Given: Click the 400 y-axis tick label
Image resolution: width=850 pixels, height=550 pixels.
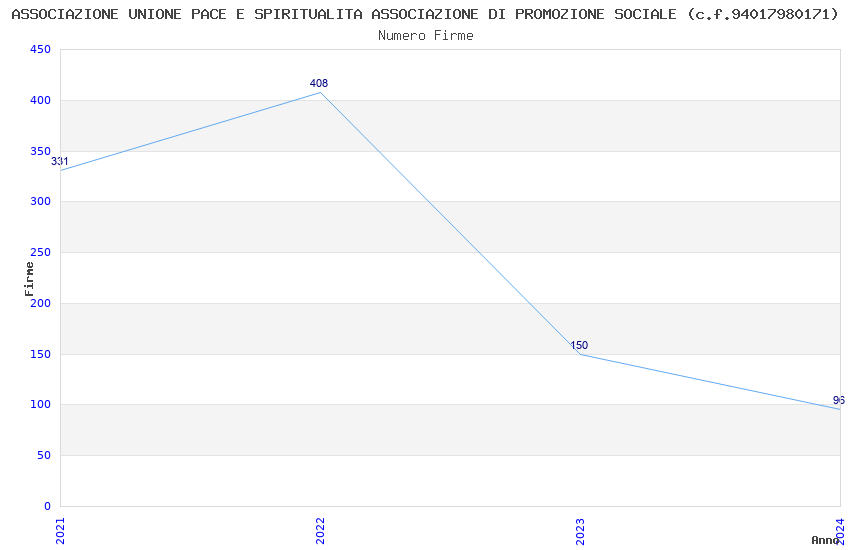Looking at the screenshot, I should click(41, 101).
